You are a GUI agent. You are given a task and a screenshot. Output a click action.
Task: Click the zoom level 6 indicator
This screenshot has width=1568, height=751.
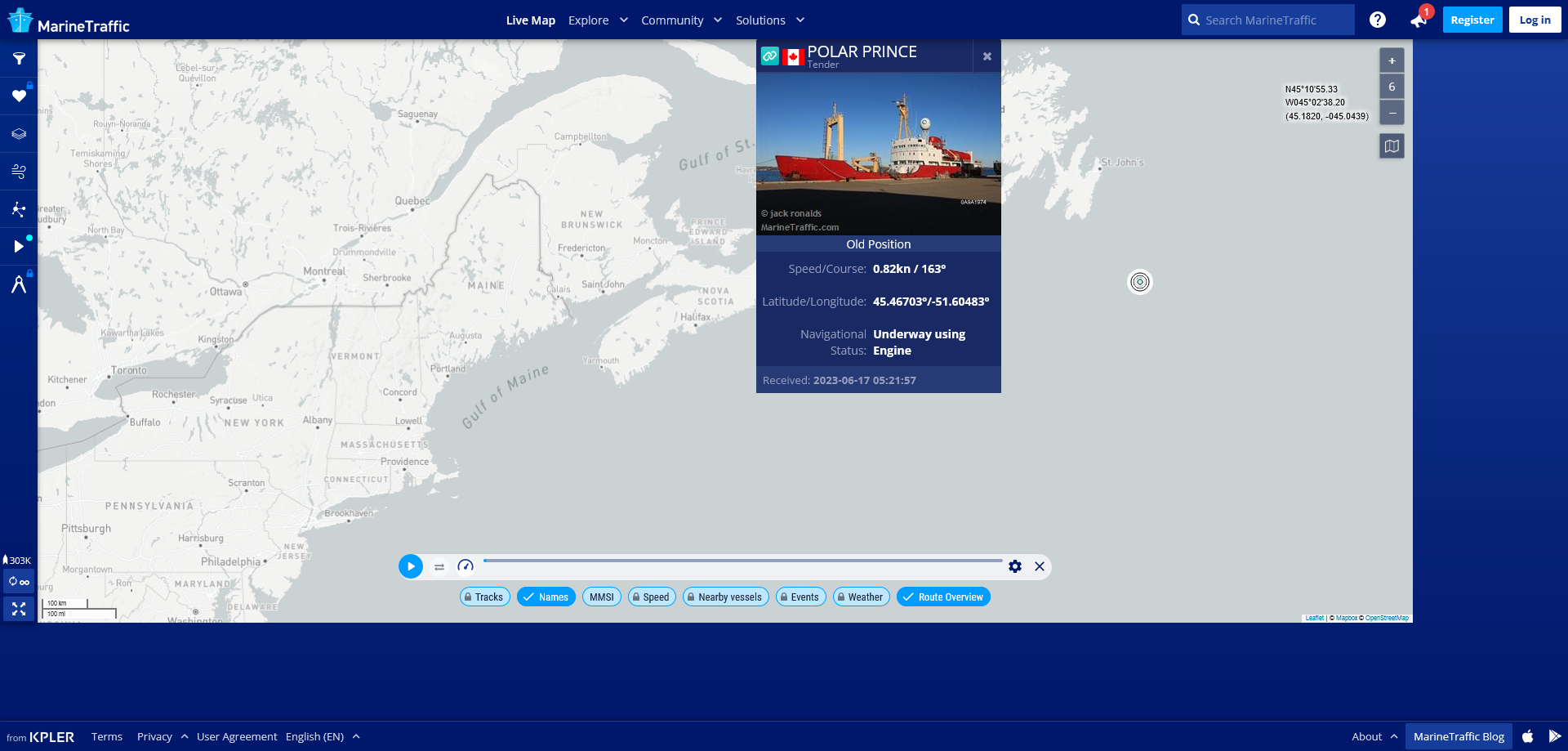point(1392,87)
